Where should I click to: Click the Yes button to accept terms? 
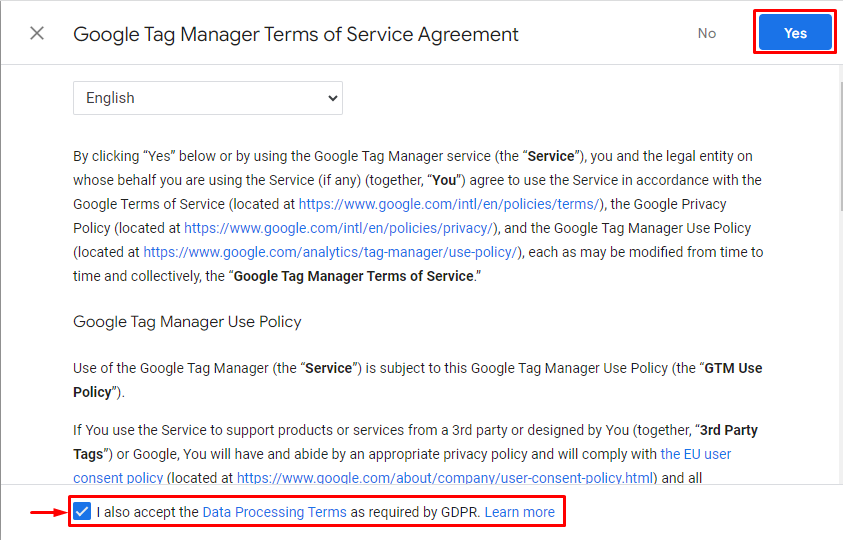click(795, 33)
